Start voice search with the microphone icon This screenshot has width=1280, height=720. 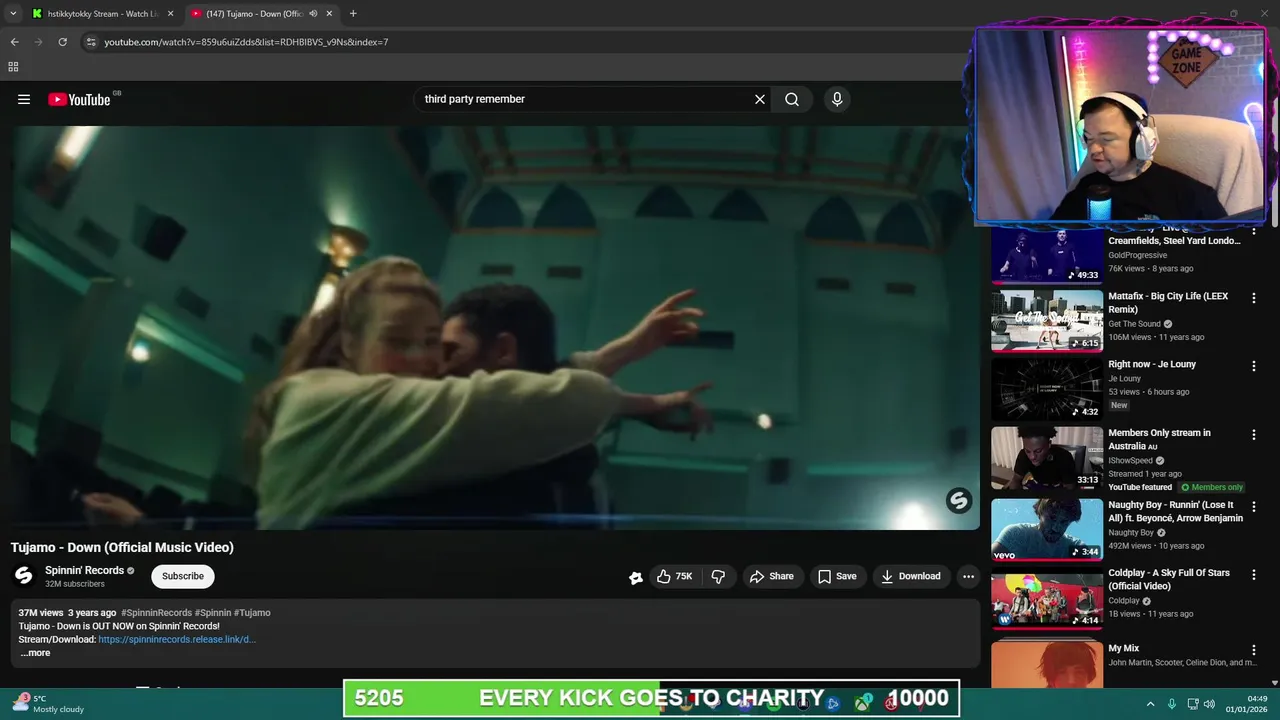point(837,99)
